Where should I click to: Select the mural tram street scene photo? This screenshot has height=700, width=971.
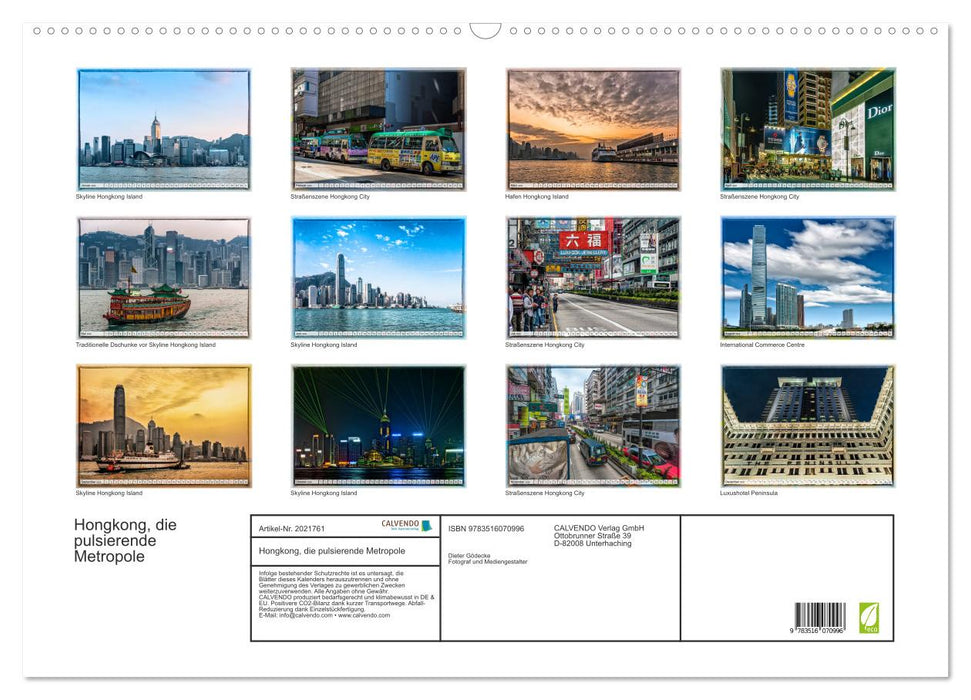coord(594,426)
